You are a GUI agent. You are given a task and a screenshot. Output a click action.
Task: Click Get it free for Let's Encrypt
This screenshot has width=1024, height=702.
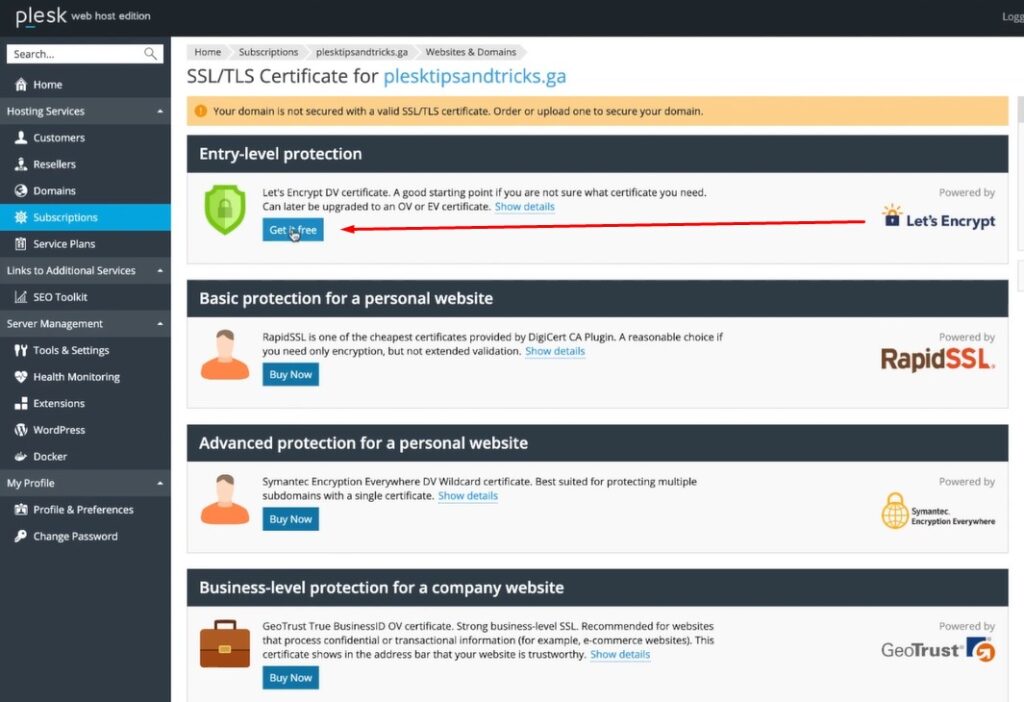tap(291, 229)
